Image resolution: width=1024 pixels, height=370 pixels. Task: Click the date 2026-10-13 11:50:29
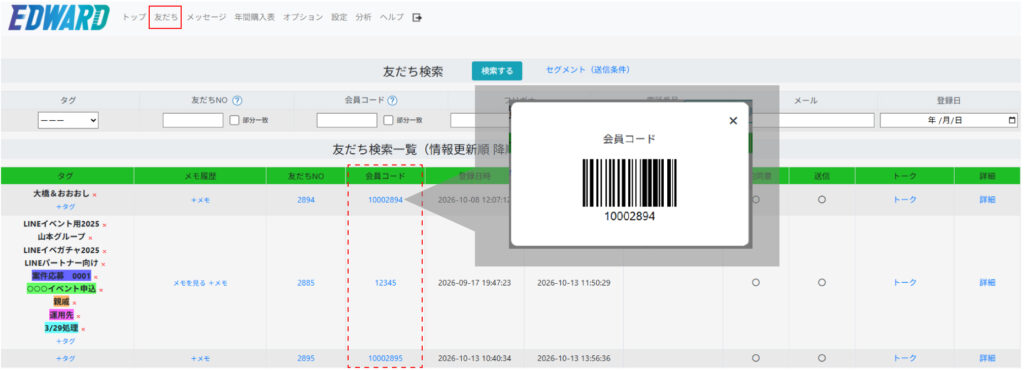(x=573, y=283)
